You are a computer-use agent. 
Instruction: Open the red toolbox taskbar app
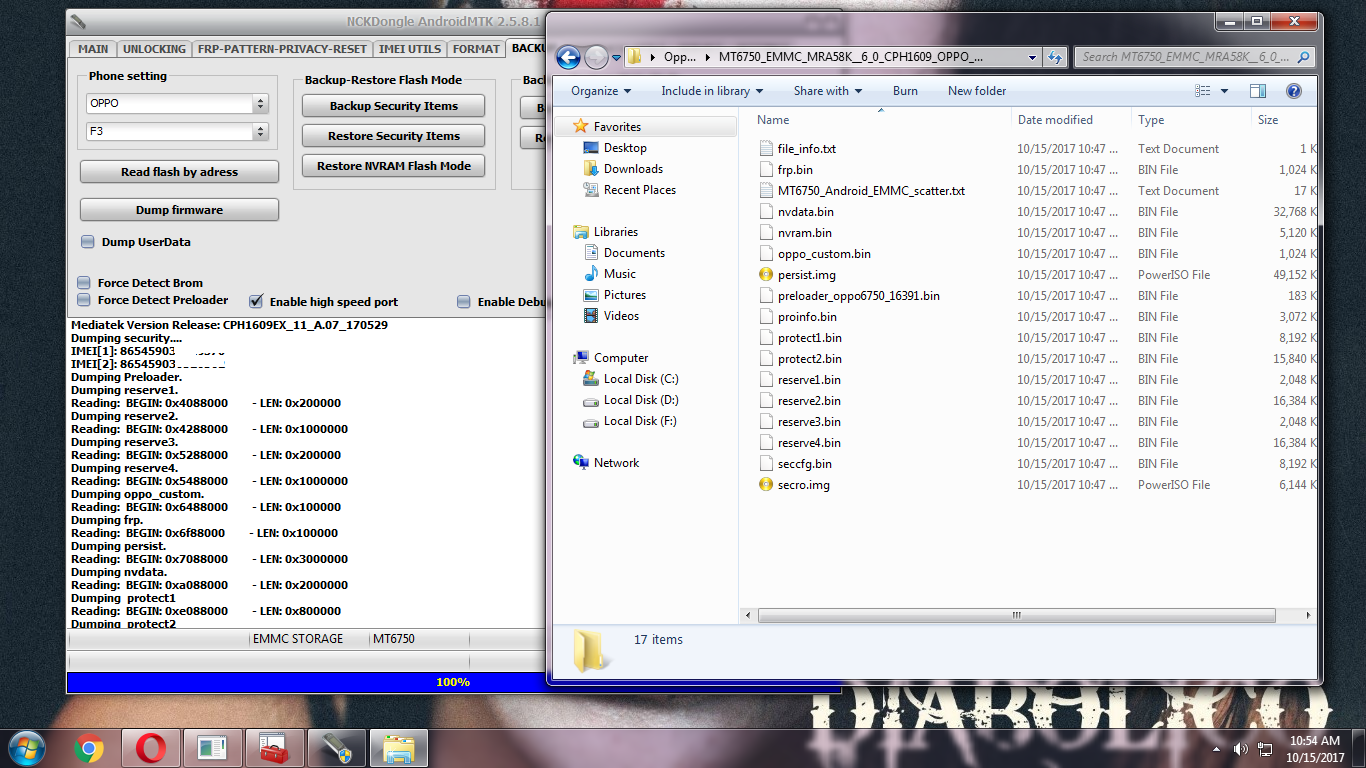(x=273, y=748)
